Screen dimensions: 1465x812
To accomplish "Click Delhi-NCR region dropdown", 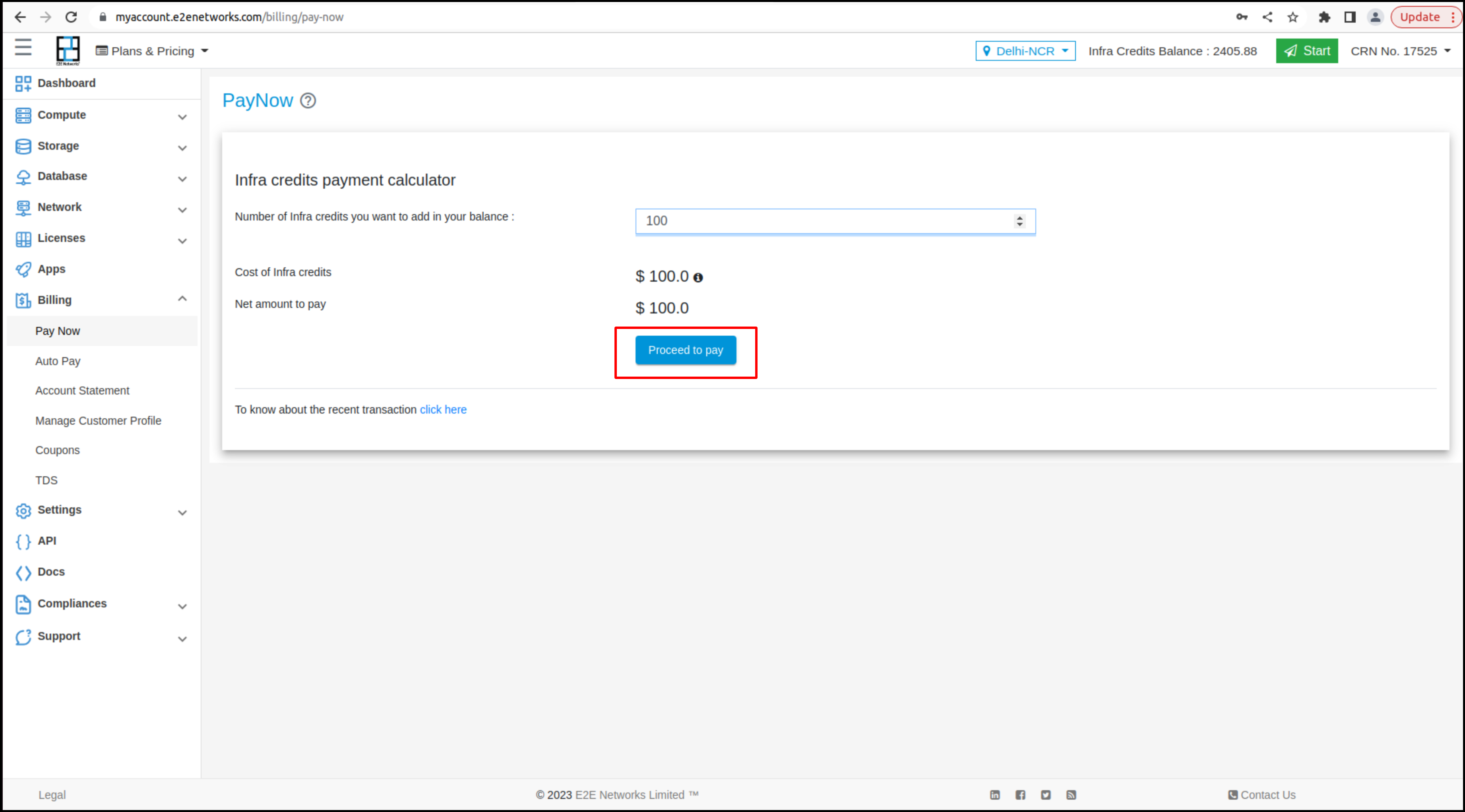I will coord(1026,51).
